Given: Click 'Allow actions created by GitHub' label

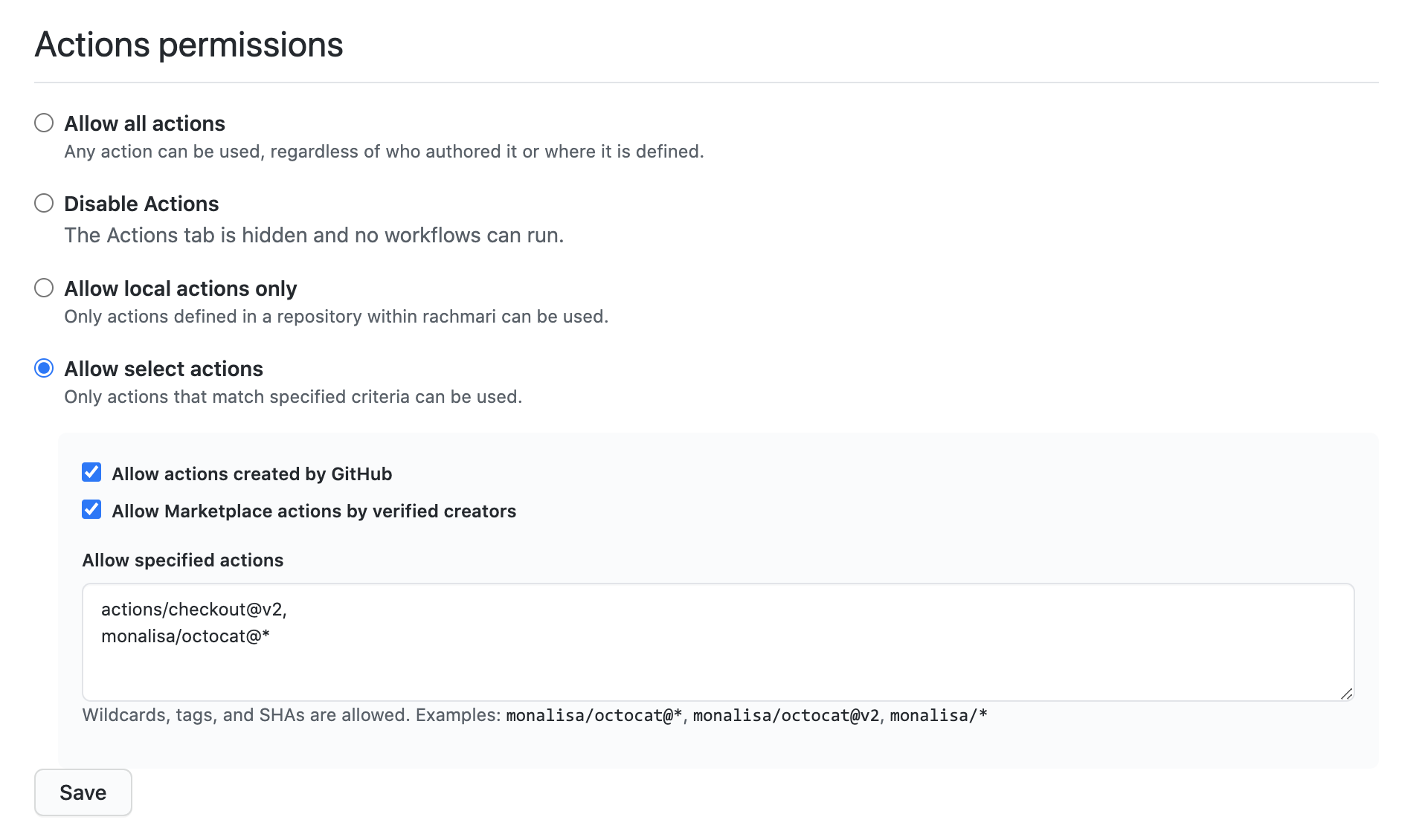Looking at the screenshot, I should point(251,474).
